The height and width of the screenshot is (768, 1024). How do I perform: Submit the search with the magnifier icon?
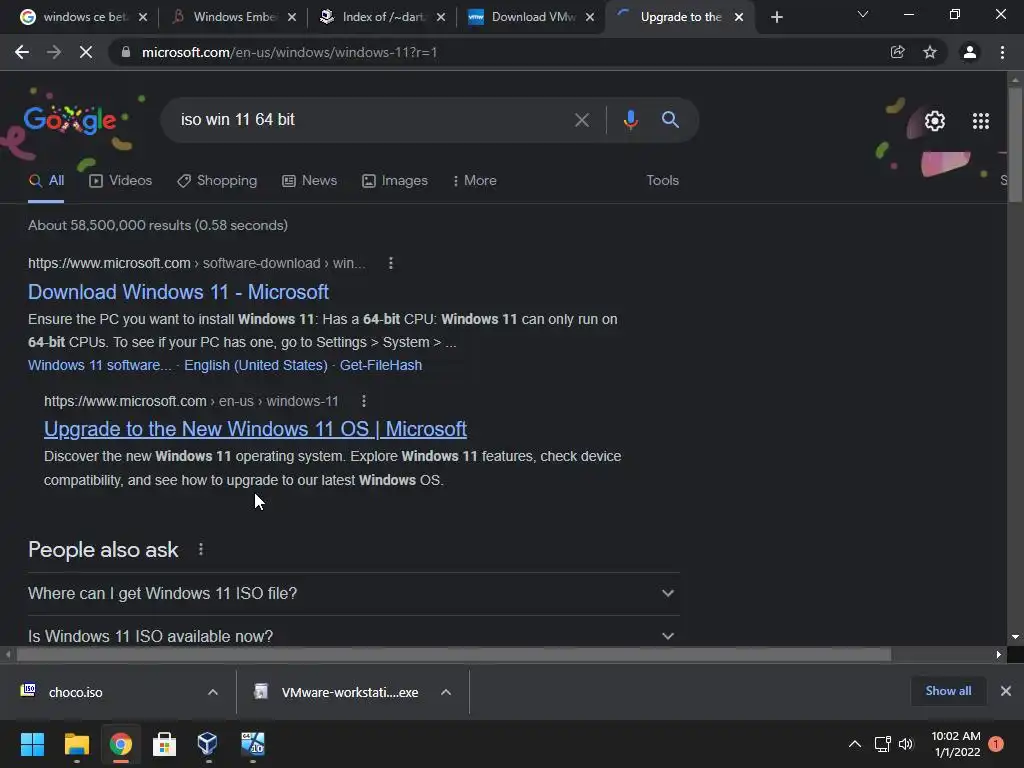[x=670, y=120]
